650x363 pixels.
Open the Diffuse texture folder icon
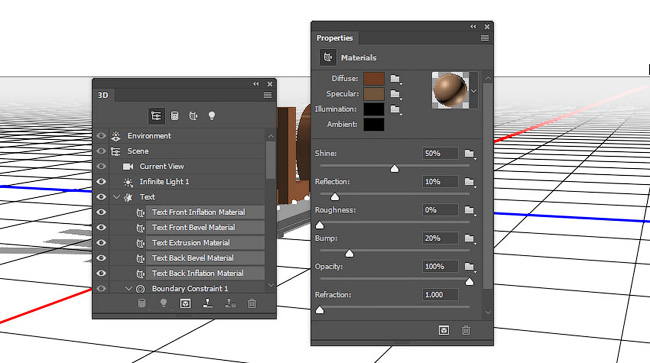click(395, 78)
